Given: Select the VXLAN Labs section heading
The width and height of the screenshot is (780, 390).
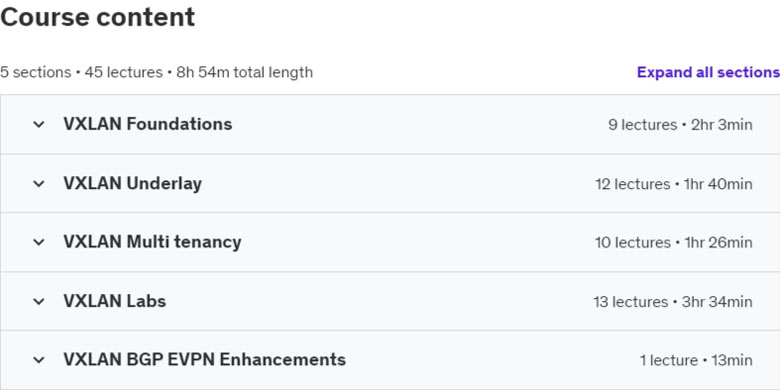Looking at the screenshot, I should (x=114, y=301).
